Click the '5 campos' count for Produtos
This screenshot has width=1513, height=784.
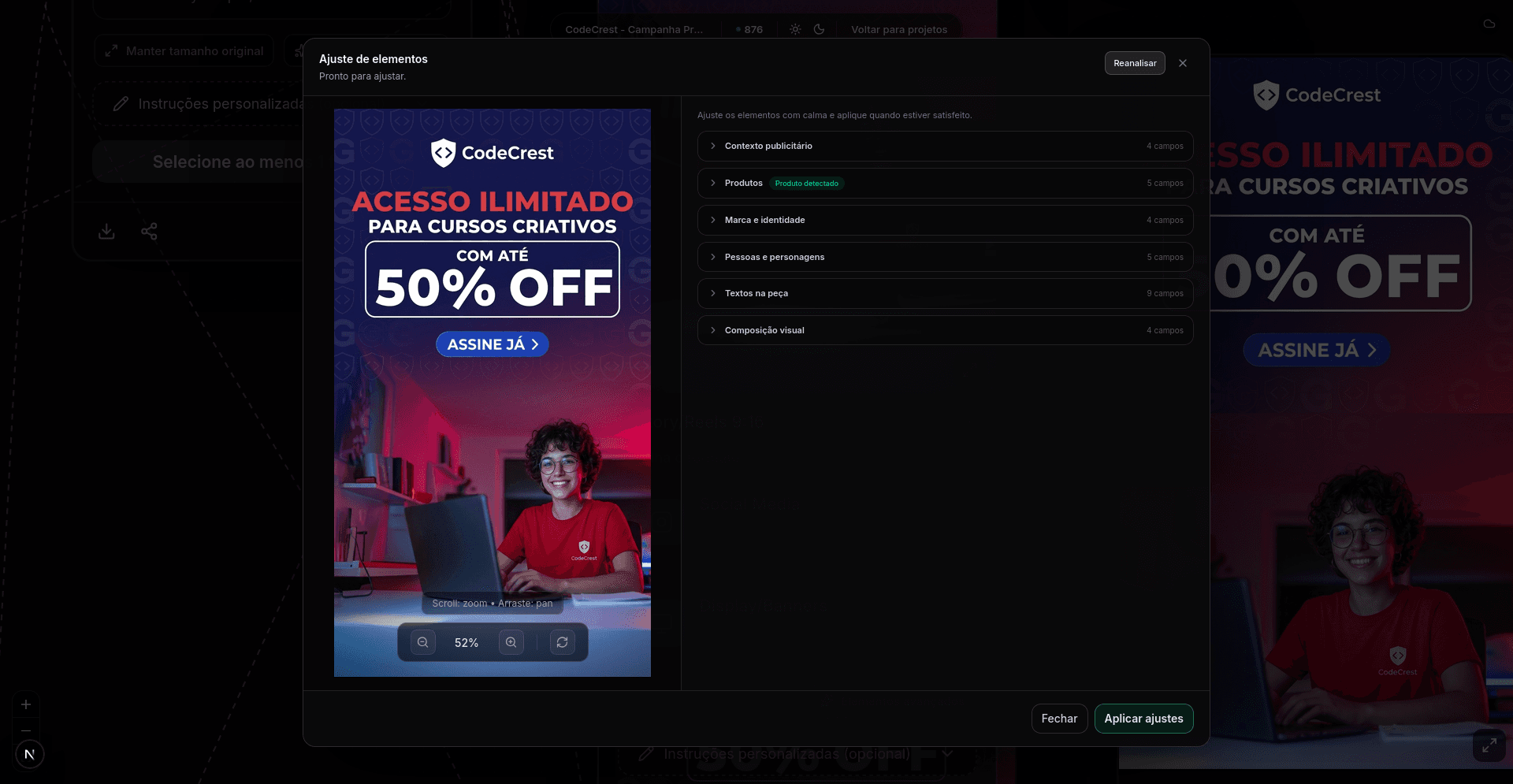point(1165,184)
